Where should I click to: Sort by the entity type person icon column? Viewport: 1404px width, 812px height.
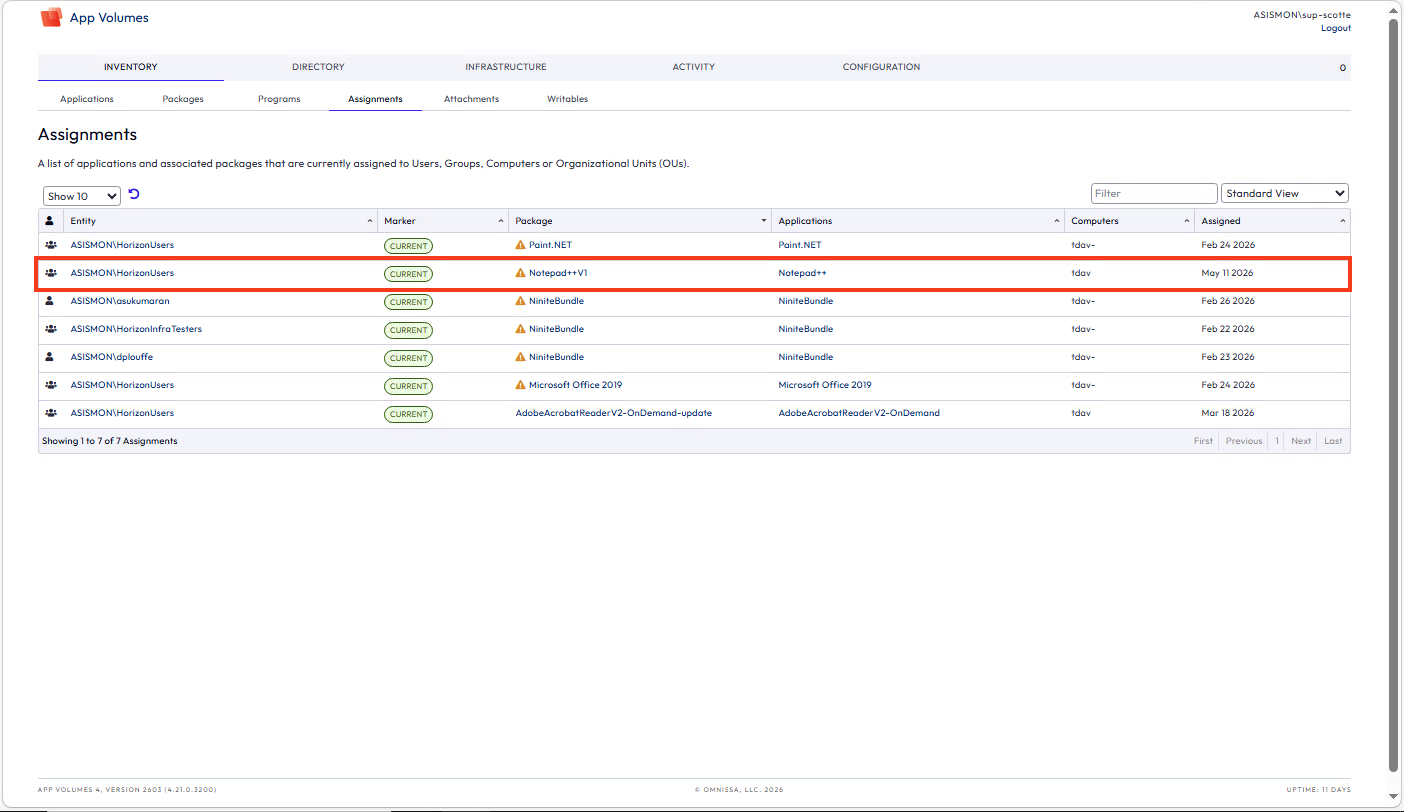coord(51,221)
